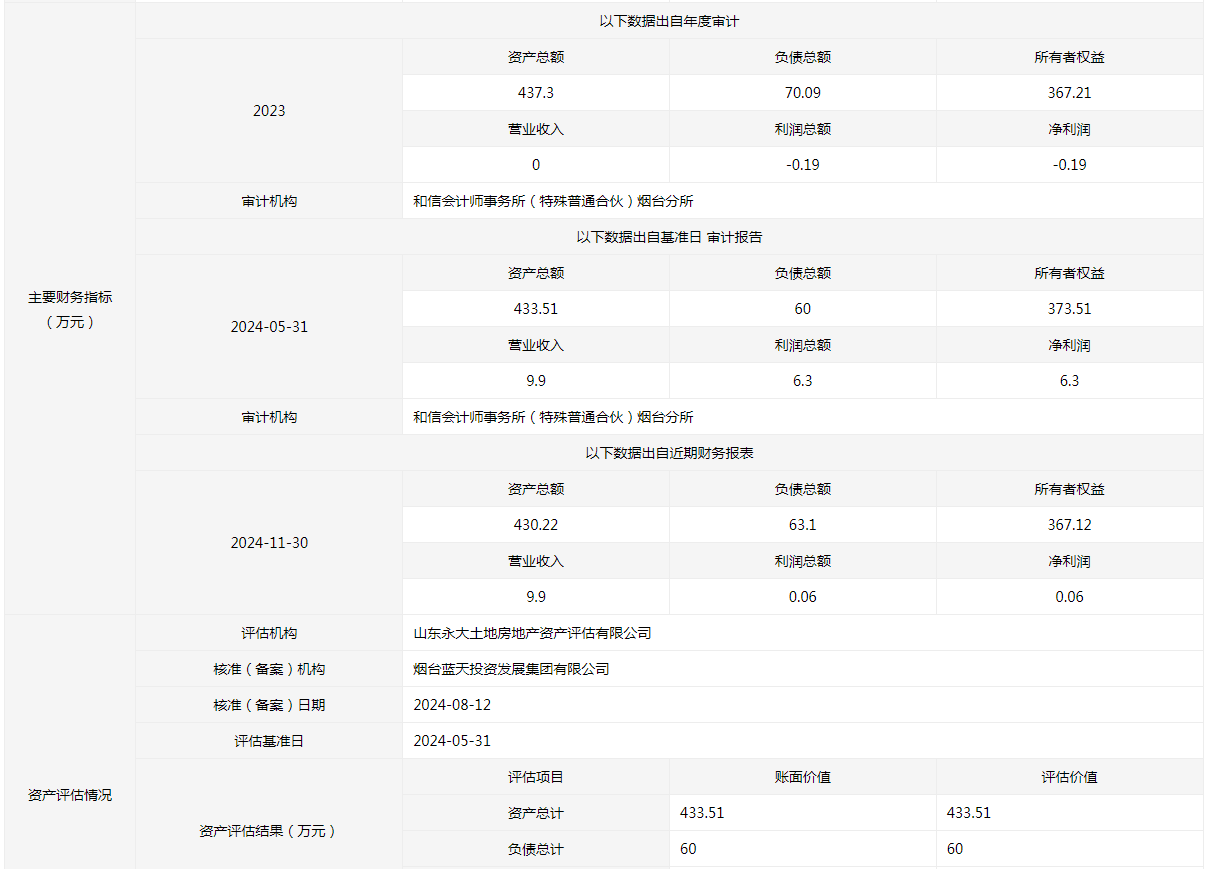The image size is (1208, 869).
Task: Click the 主要财务指标（万元） section label
Action: 70,309
